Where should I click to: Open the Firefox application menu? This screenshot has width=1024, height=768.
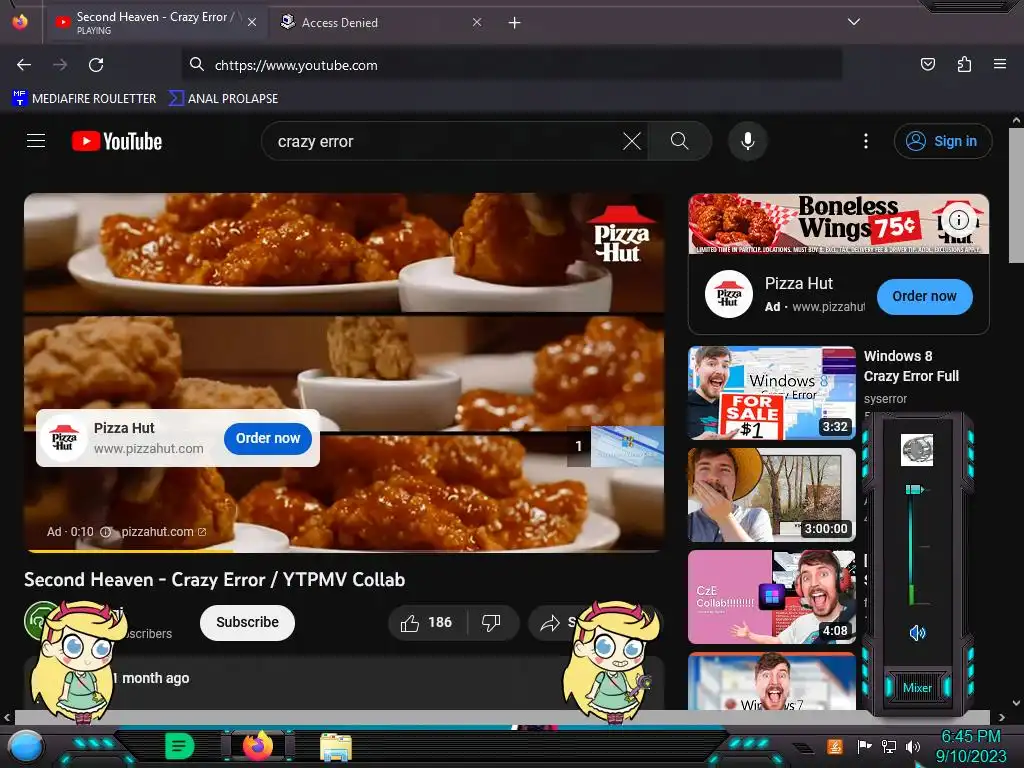pyautogui.click(x=999, y=64)
